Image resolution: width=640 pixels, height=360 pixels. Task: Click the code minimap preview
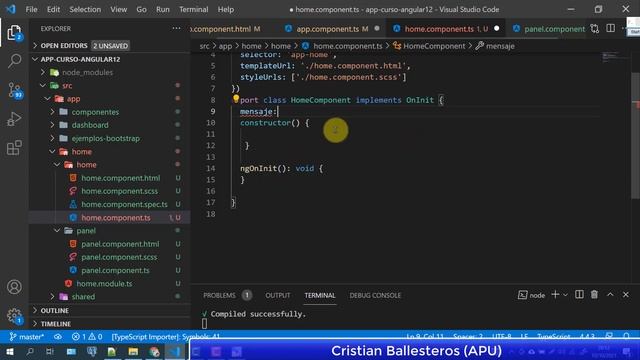[x=611, y=57]
